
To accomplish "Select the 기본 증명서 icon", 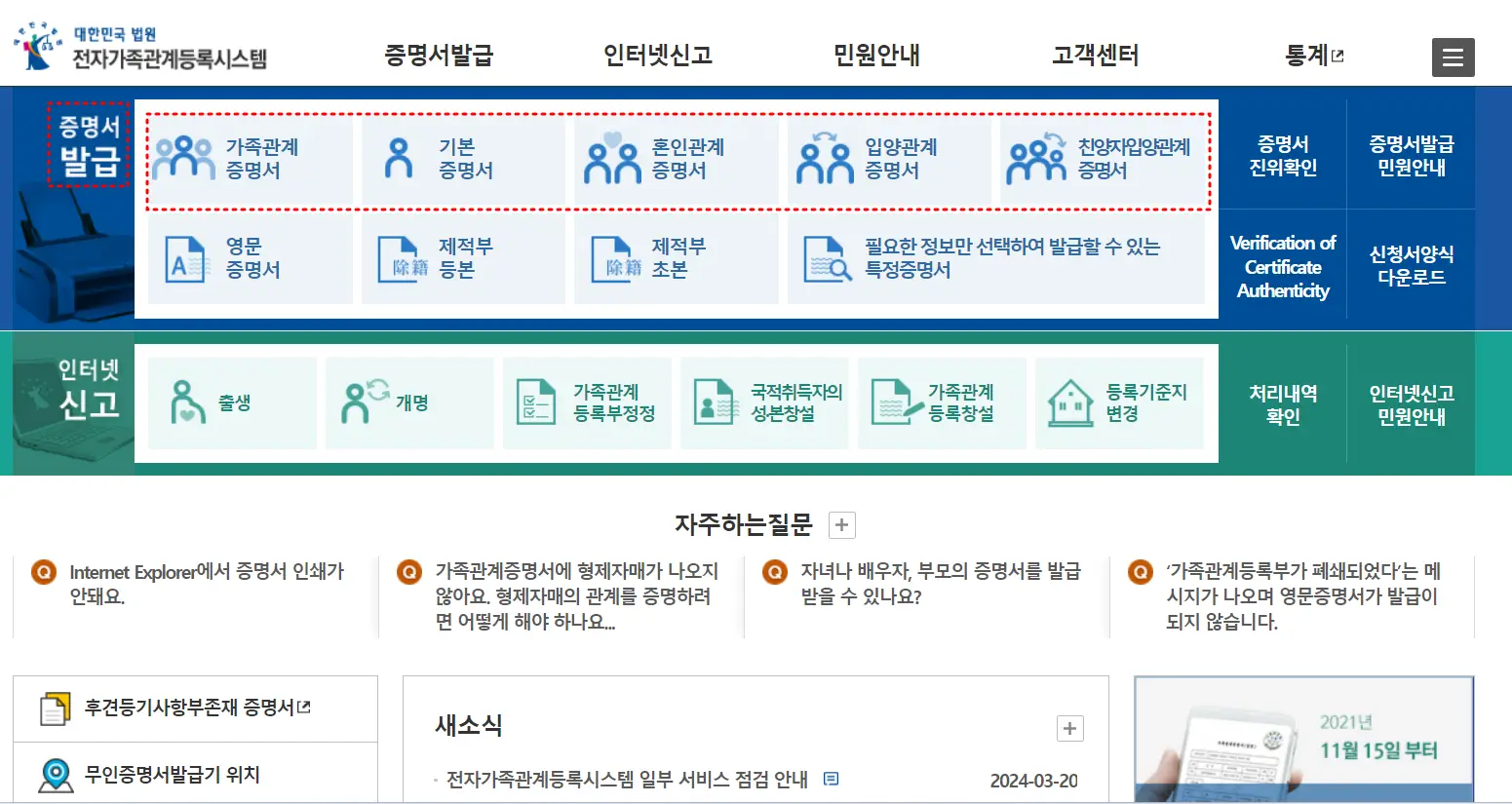I will pos(463,159).
